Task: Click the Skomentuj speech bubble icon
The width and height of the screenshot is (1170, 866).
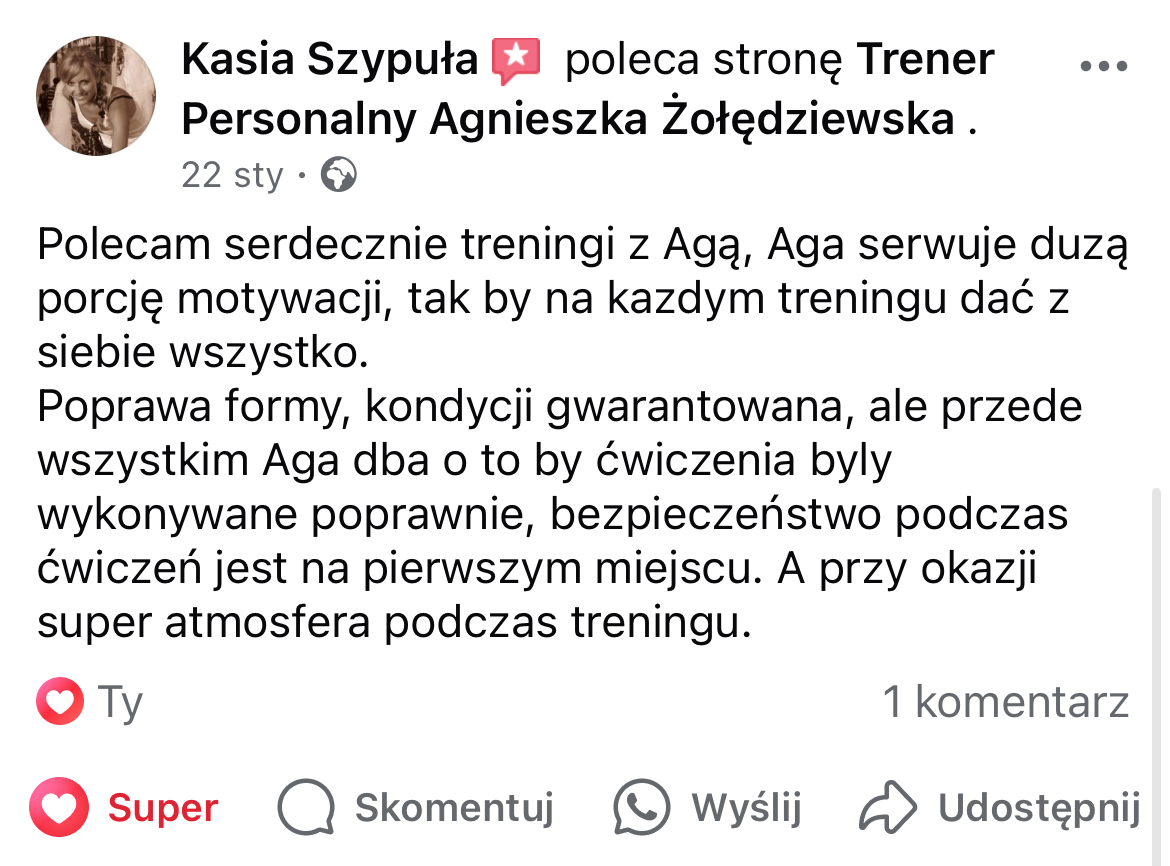Action: (305, 808)
